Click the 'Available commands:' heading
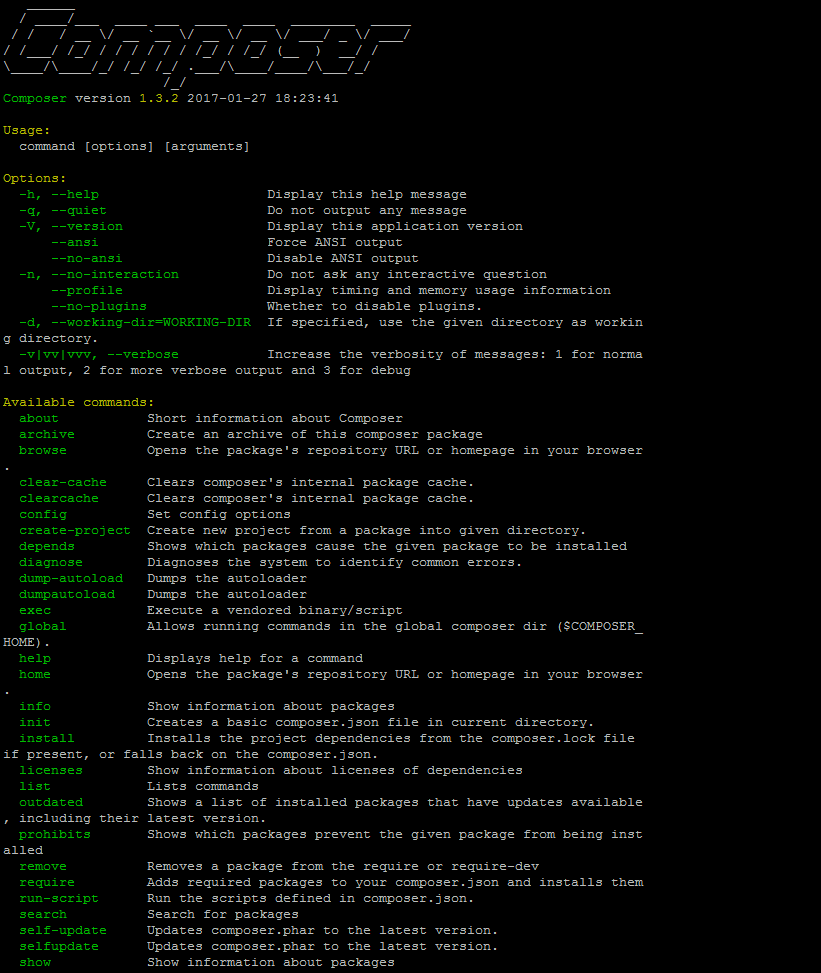This screenshot has height=973, width=821. [78, 402]
